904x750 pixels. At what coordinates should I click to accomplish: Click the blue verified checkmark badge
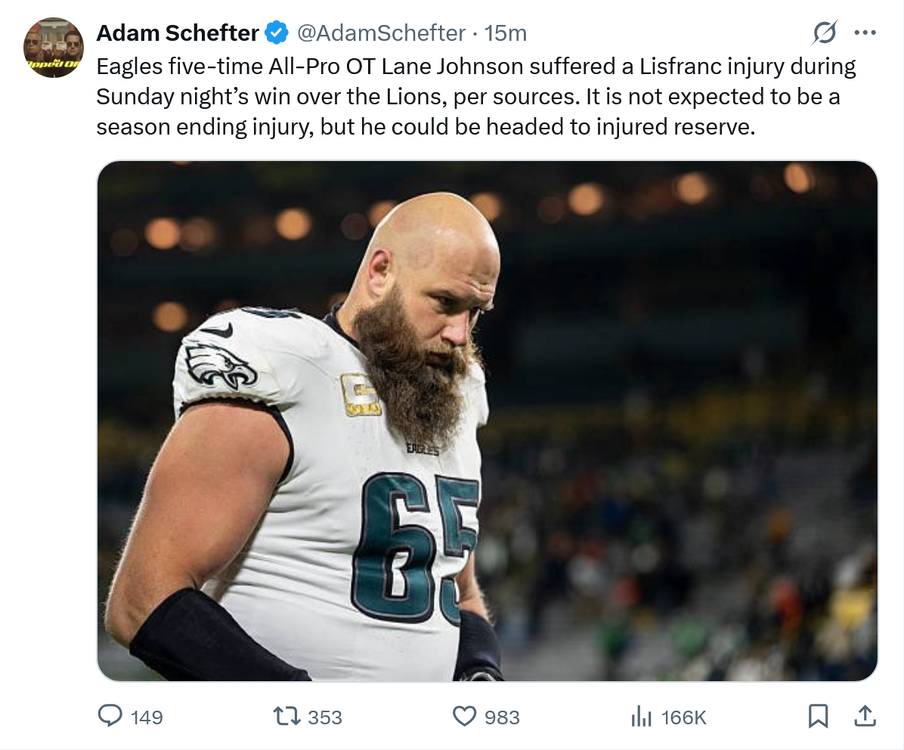(x=277, y=33)
